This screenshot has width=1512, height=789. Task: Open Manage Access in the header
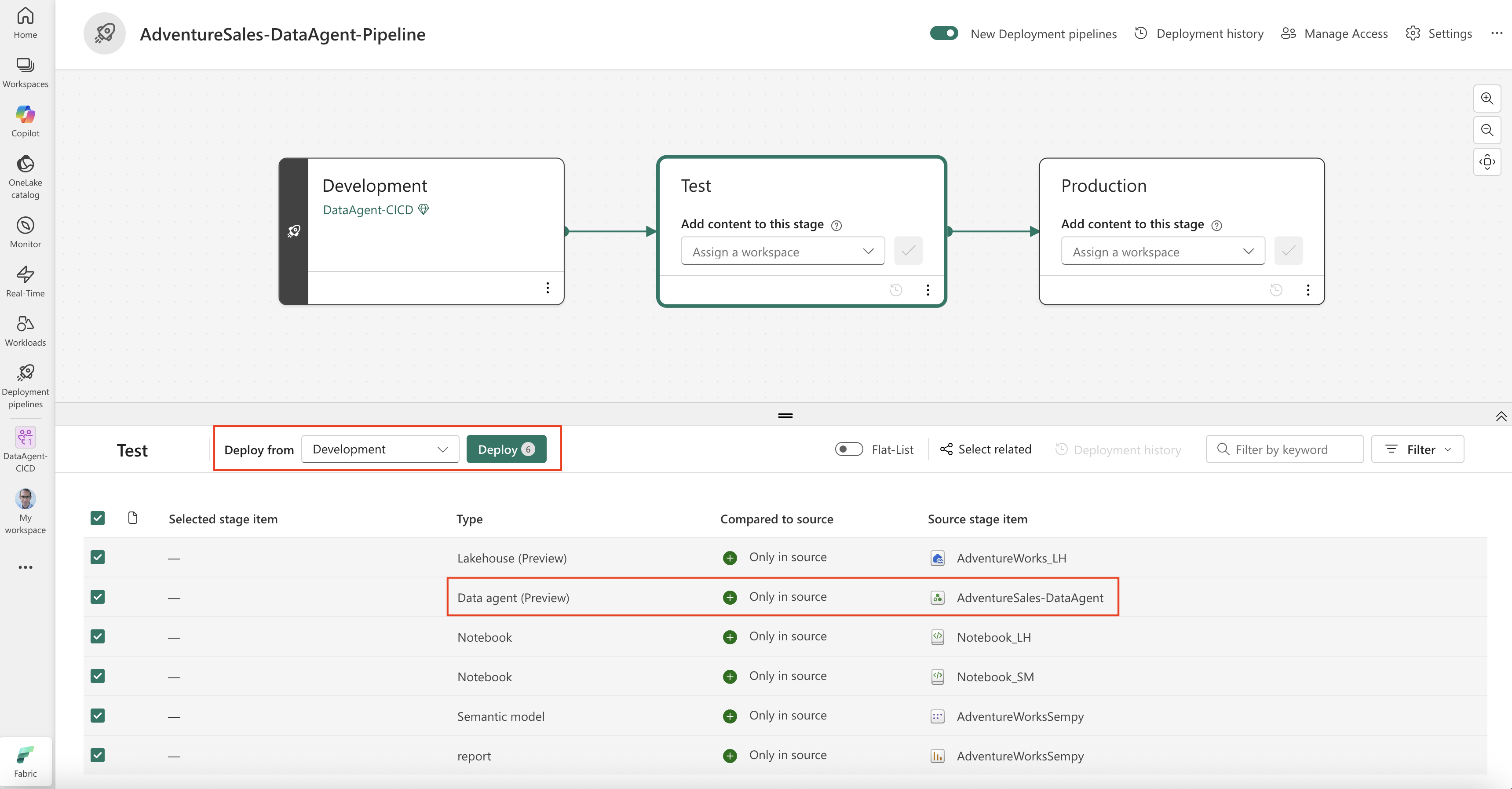1334,33
